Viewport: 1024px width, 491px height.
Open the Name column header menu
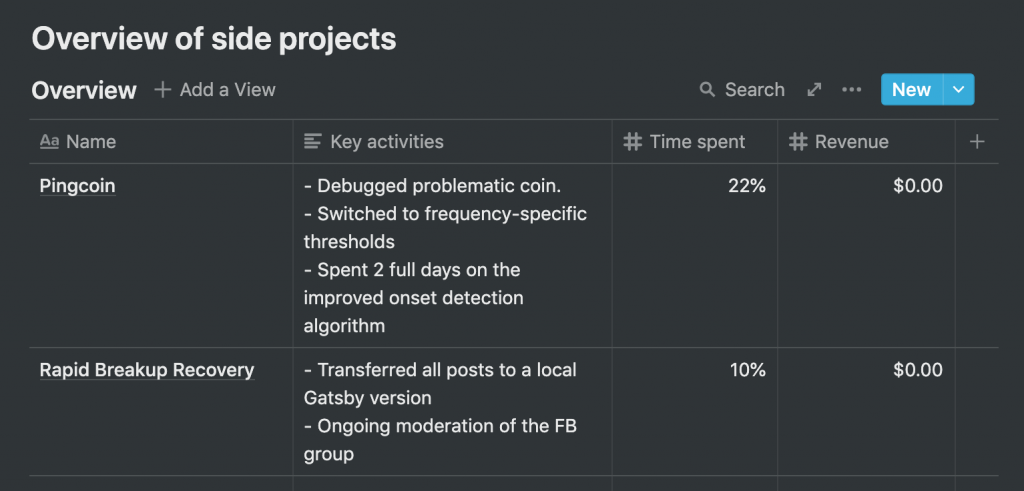tap(91, 142)
